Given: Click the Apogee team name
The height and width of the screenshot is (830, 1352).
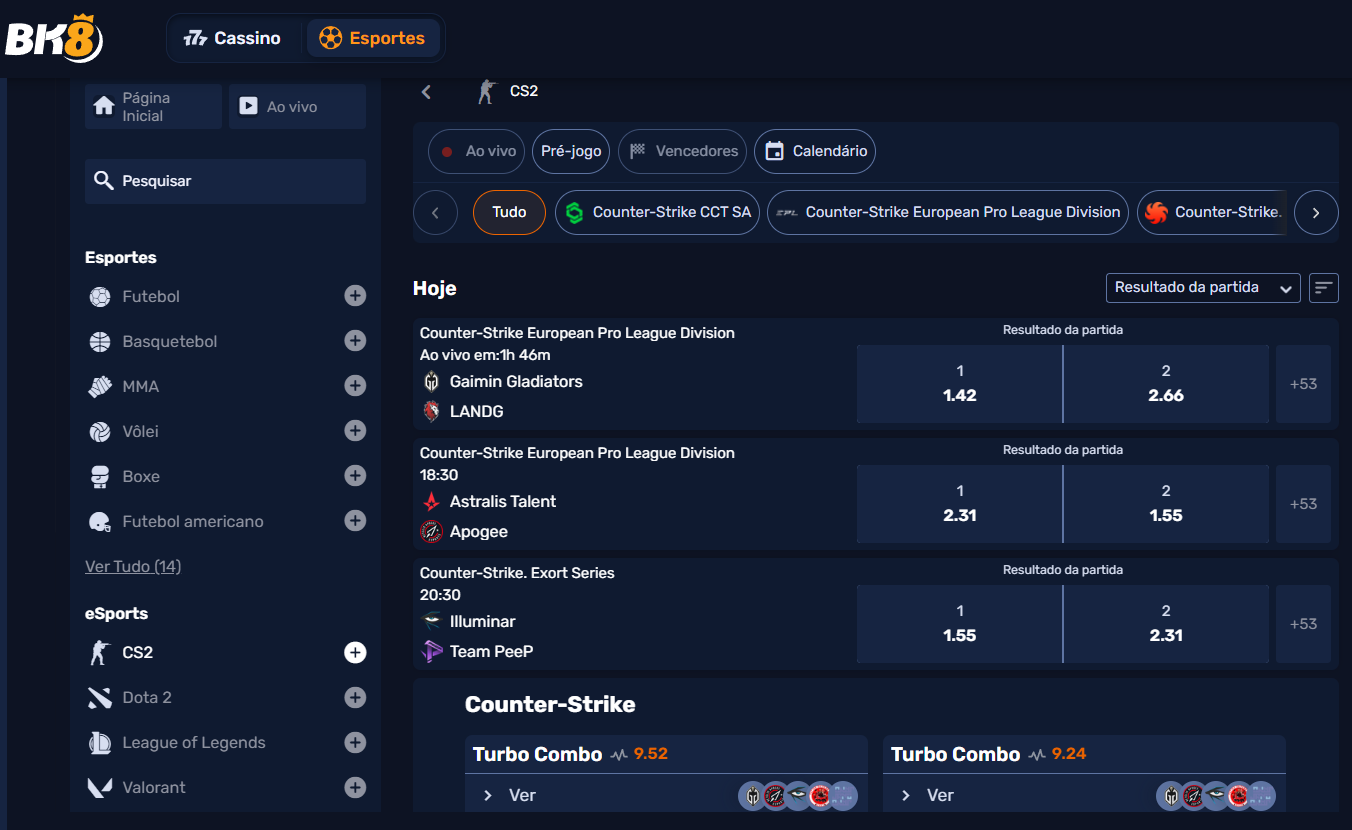Looking at the screenshot, I should 479,531.
